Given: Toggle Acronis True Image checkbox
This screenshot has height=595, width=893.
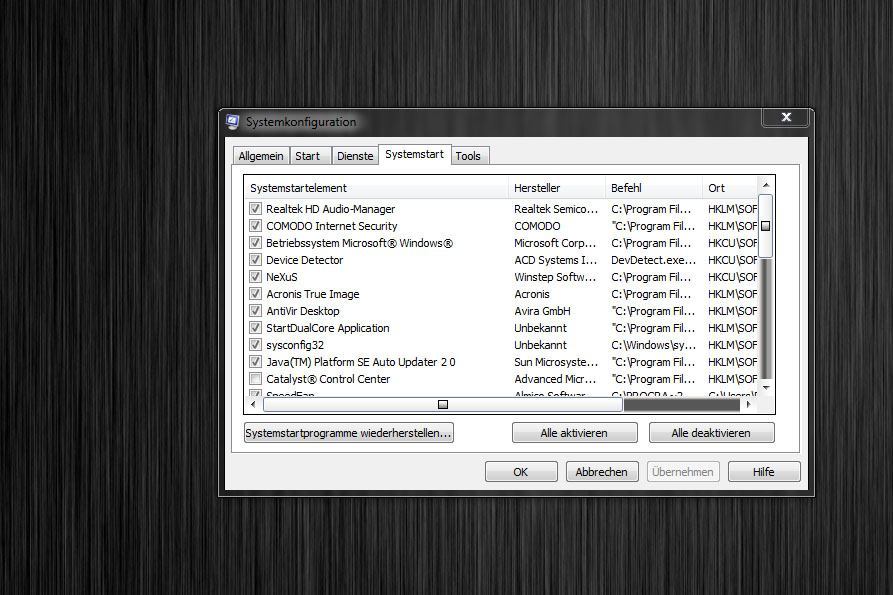Looking at the screenshot, I should [x=256, y=294].
